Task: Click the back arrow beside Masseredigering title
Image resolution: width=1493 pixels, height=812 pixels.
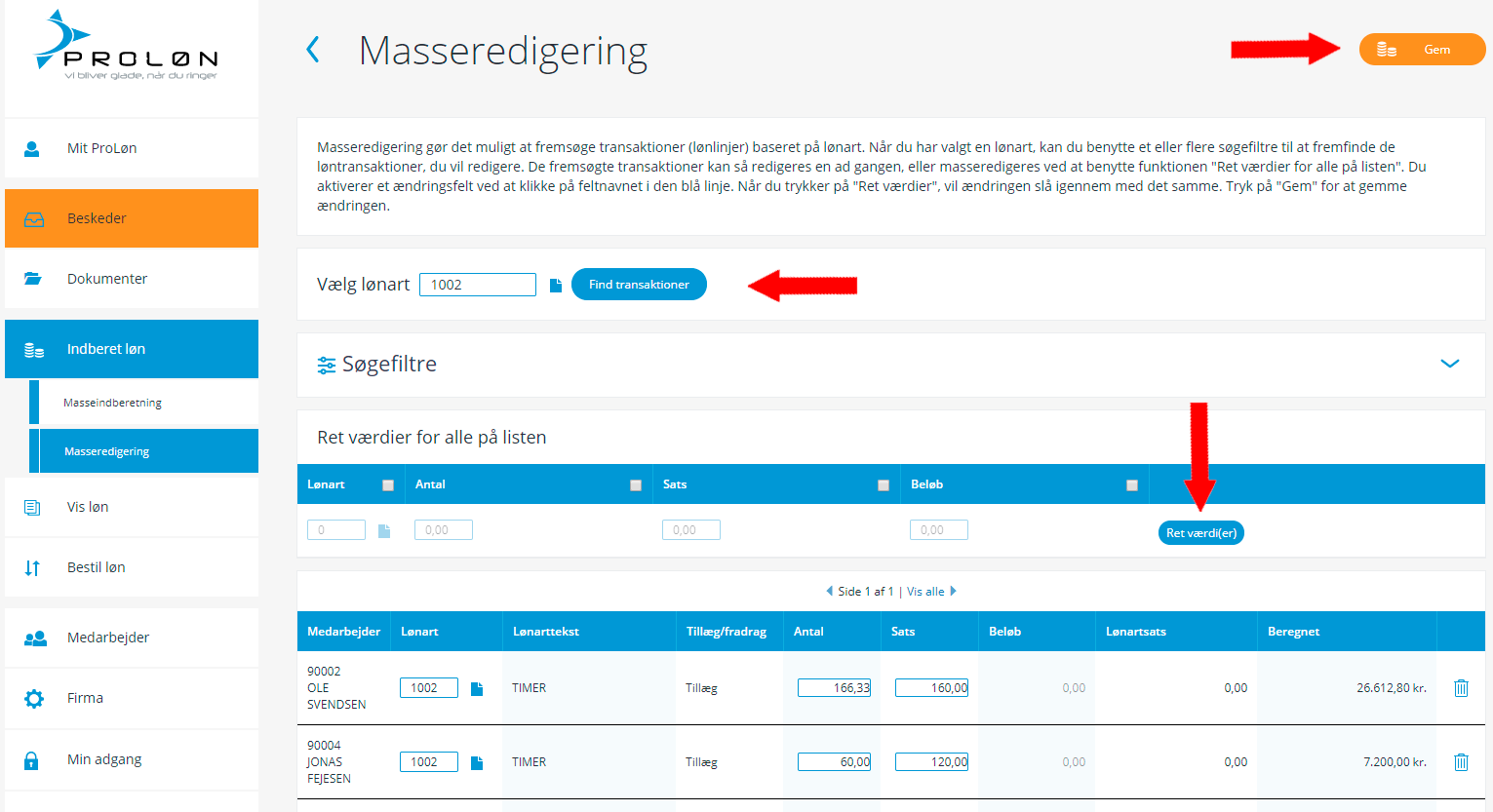Action: [313, 50]
